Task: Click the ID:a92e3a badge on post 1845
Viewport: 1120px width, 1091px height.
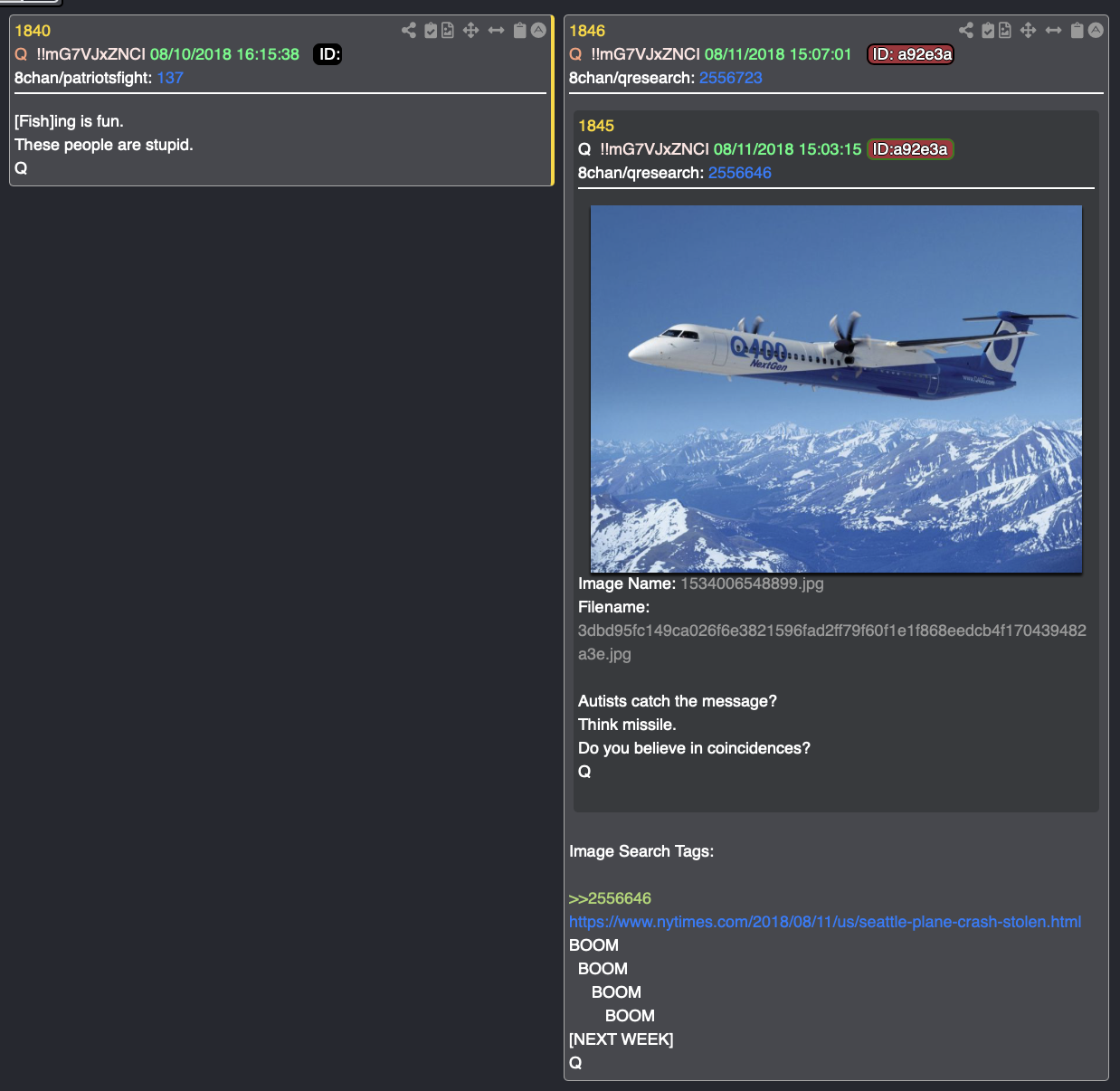Action: 910,149
